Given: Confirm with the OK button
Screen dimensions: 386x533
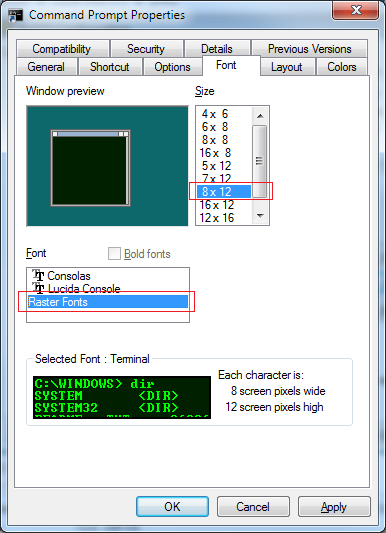Looking at the screenshot, I should (172, 506).
